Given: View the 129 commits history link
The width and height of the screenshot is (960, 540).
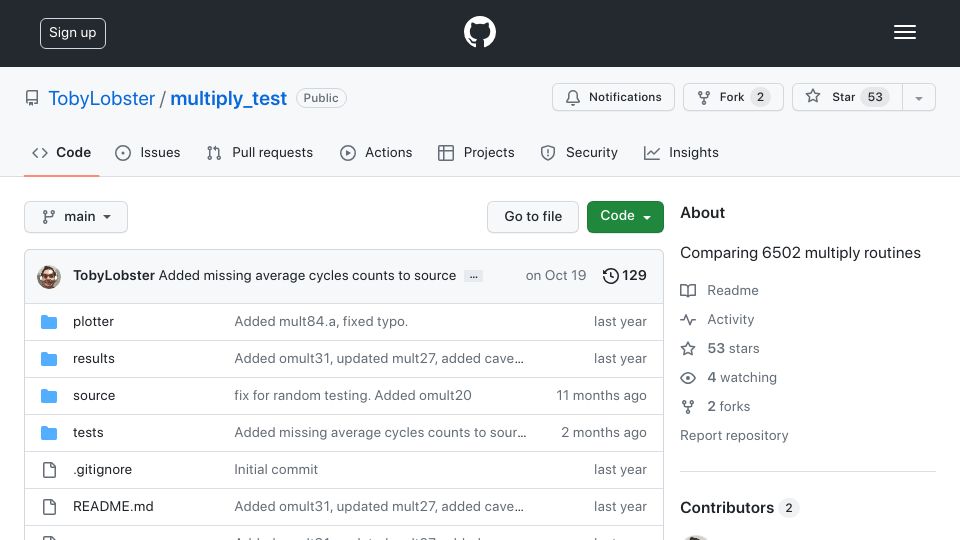Looking at the screenshot, I should (x=624, y=276).
